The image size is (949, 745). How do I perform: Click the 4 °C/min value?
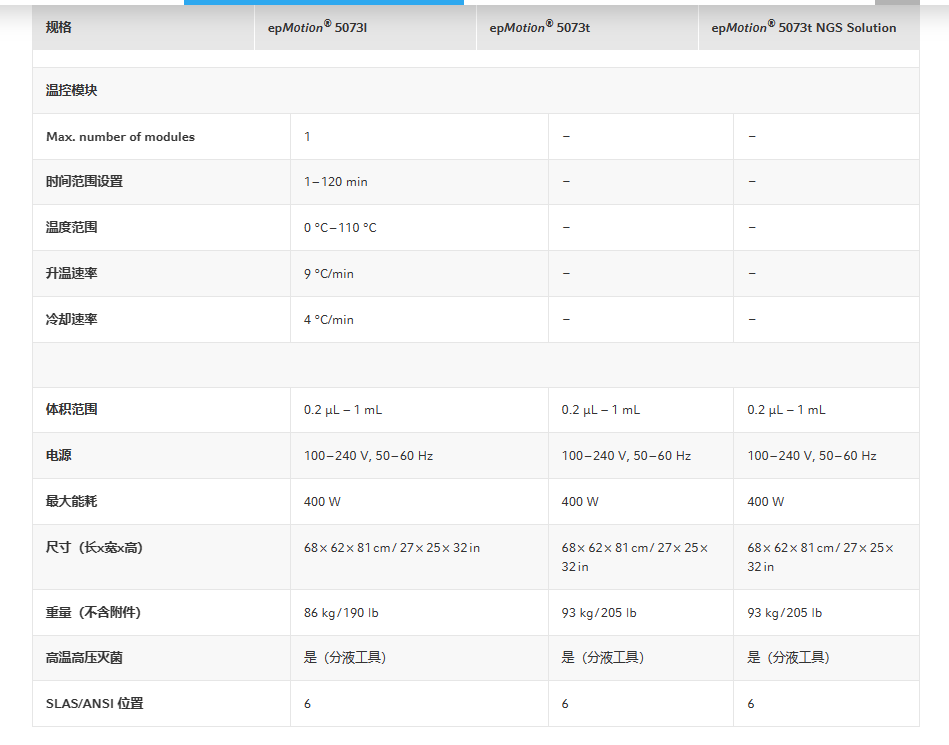329,320
